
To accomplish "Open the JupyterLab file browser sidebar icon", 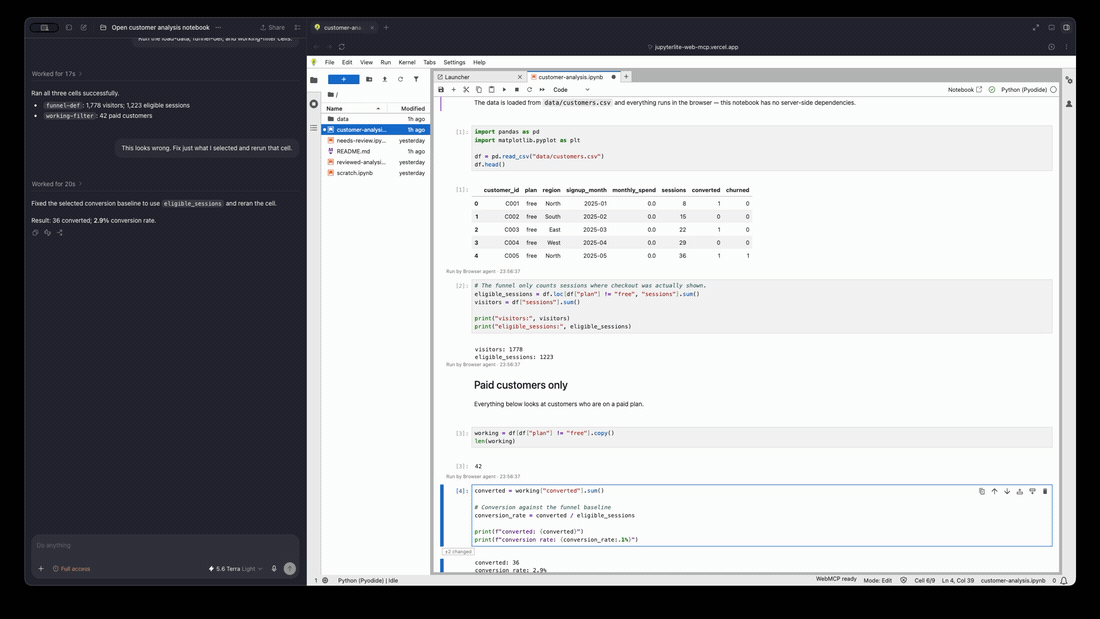I will tap(314, 80).
